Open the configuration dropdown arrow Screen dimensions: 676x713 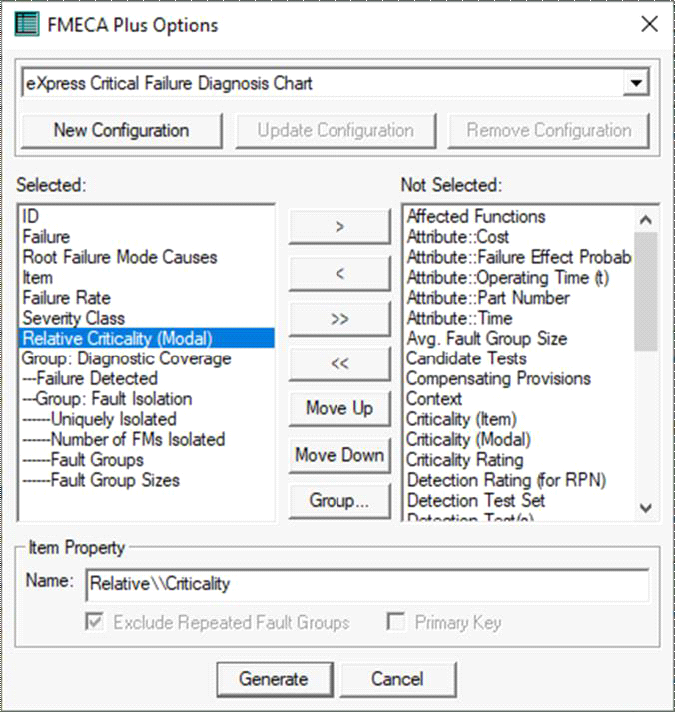[x=636, y=83]
